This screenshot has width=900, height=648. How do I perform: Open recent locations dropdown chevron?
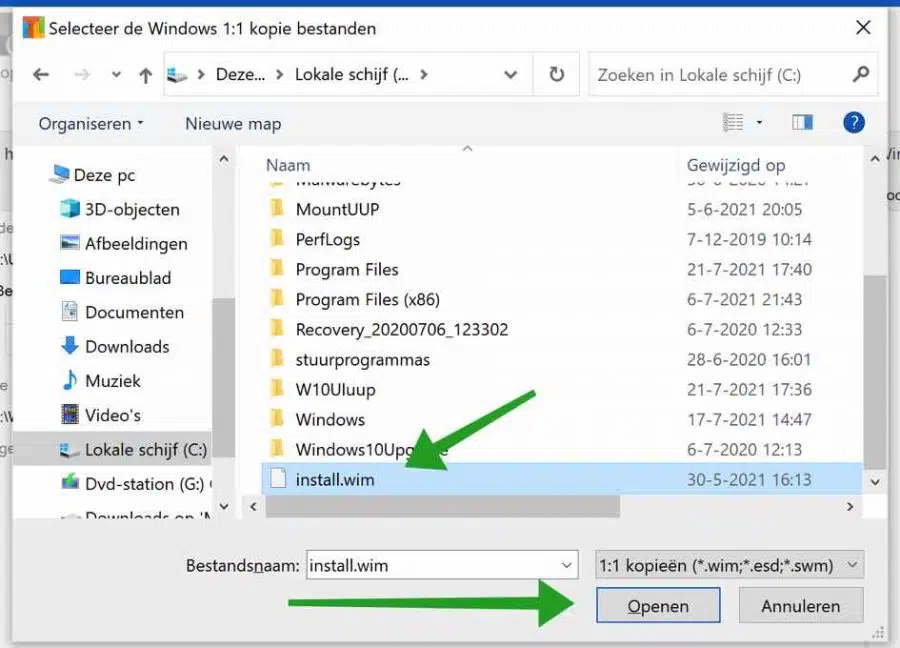coord(116,75)
